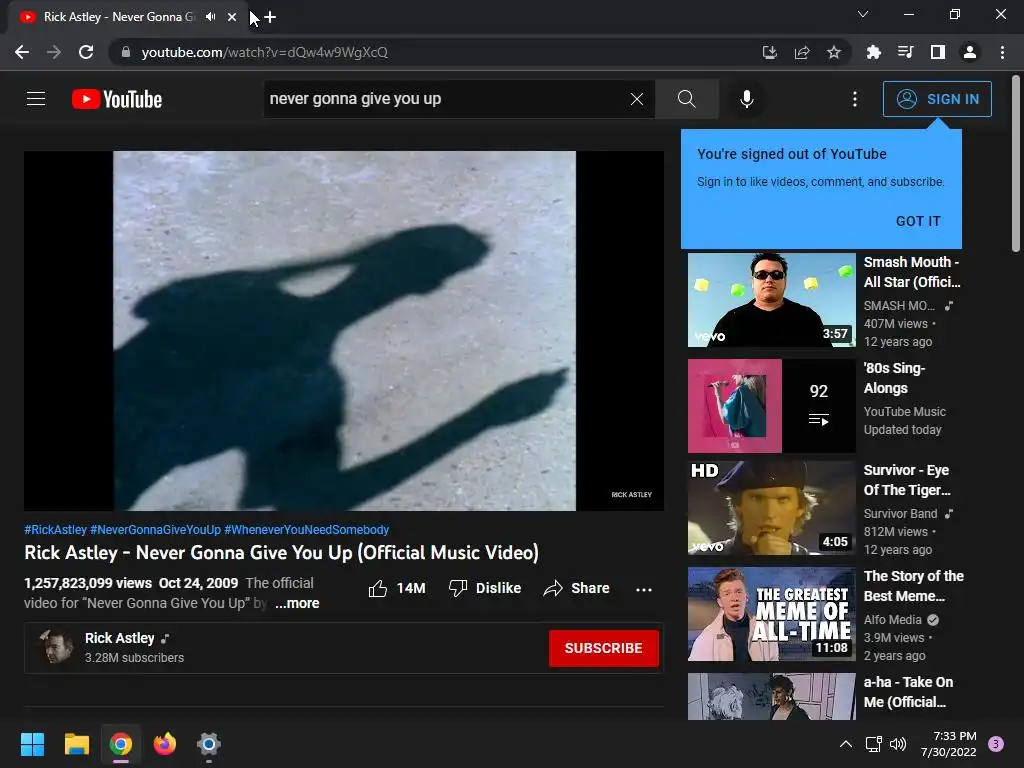Open Smash Mouth All Star thumbnail

771,300
